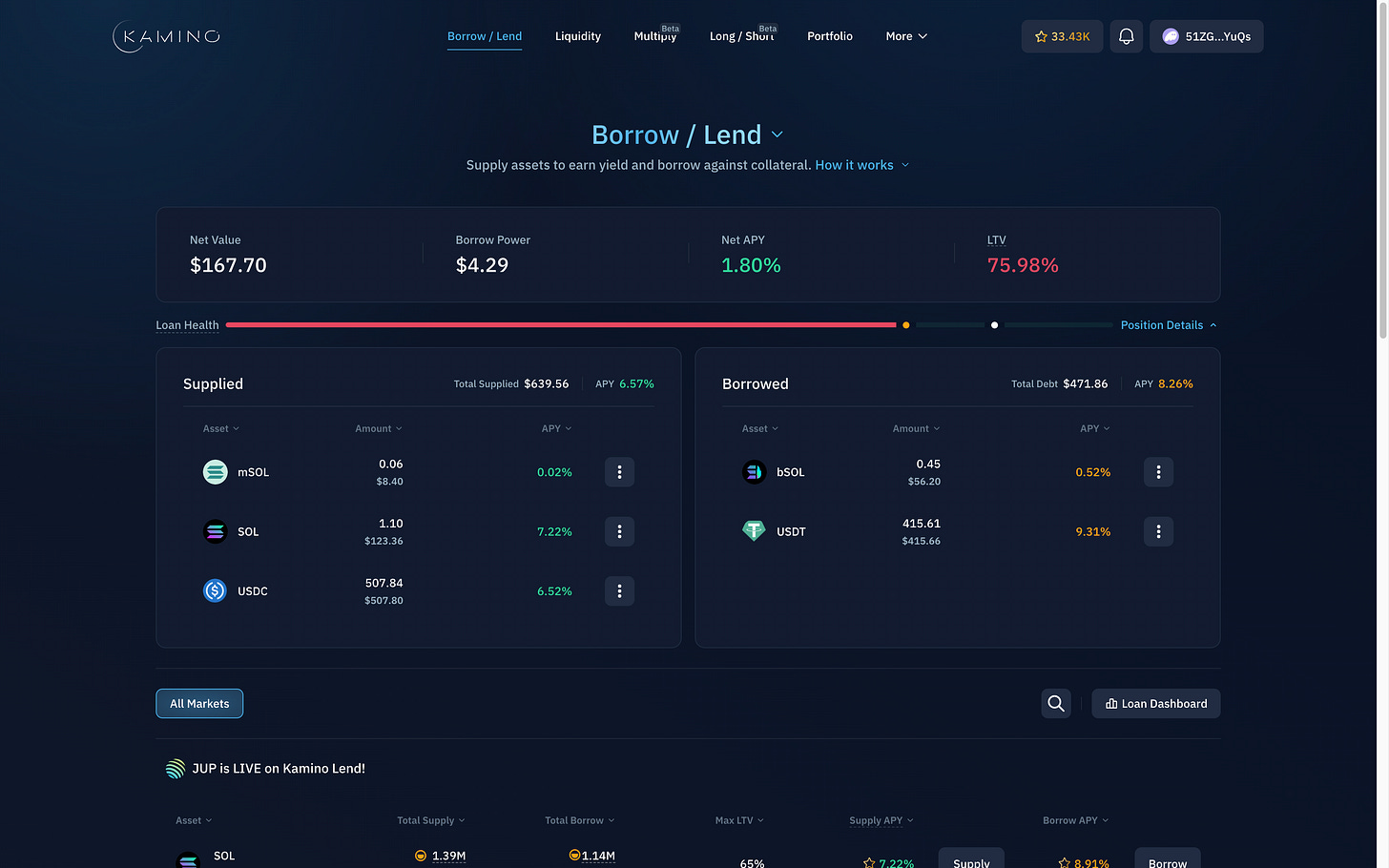This screenshot has width=1389, height=868.
Task: Open the Long / Short beta tab
Action: [743, 35]
